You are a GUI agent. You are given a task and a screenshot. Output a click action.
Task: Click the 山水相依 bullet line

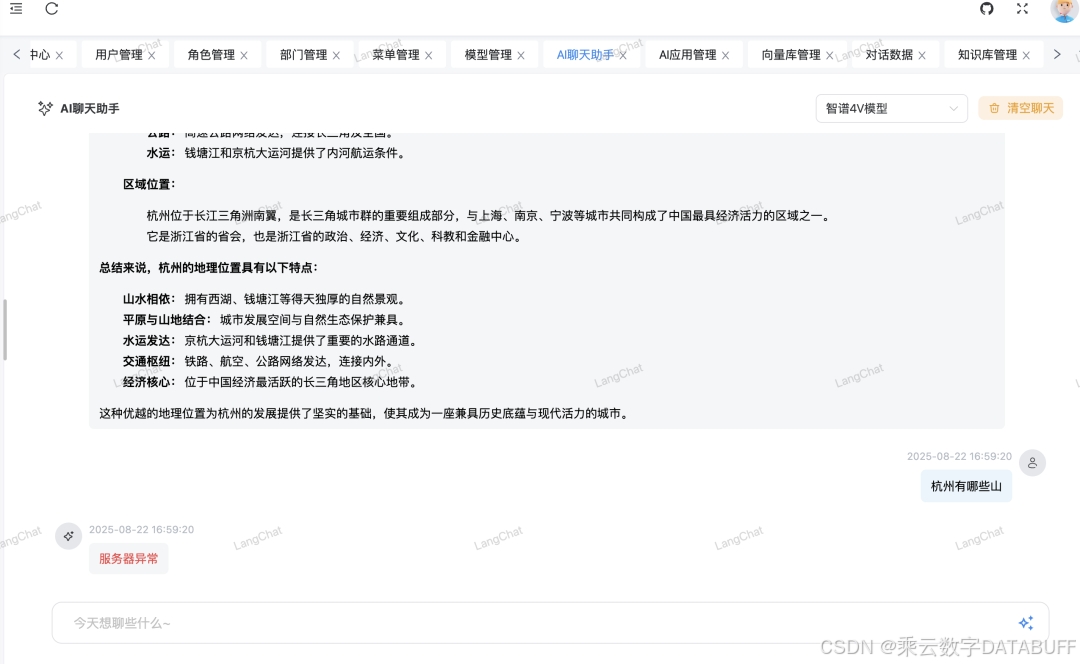(266, 299)
